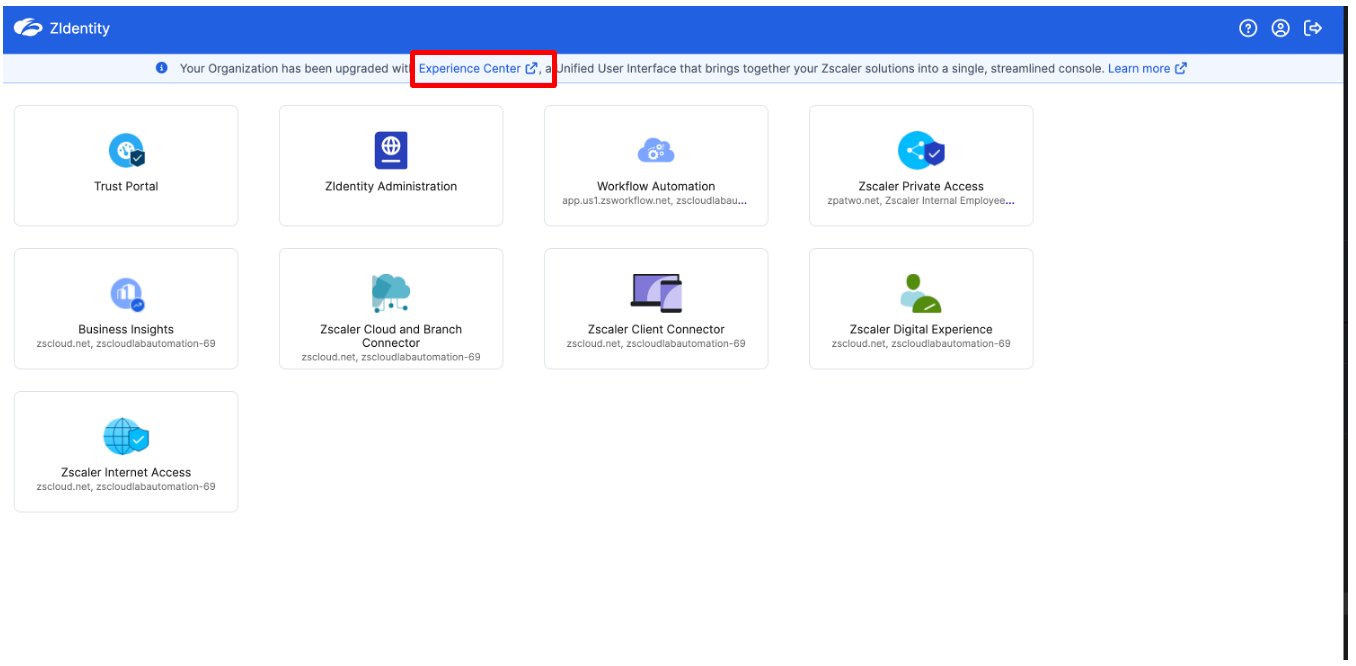Viewport: 1356px width, 666px height.
Task: Click external link icon beside Experience Center
Action: tap(531, 68)
